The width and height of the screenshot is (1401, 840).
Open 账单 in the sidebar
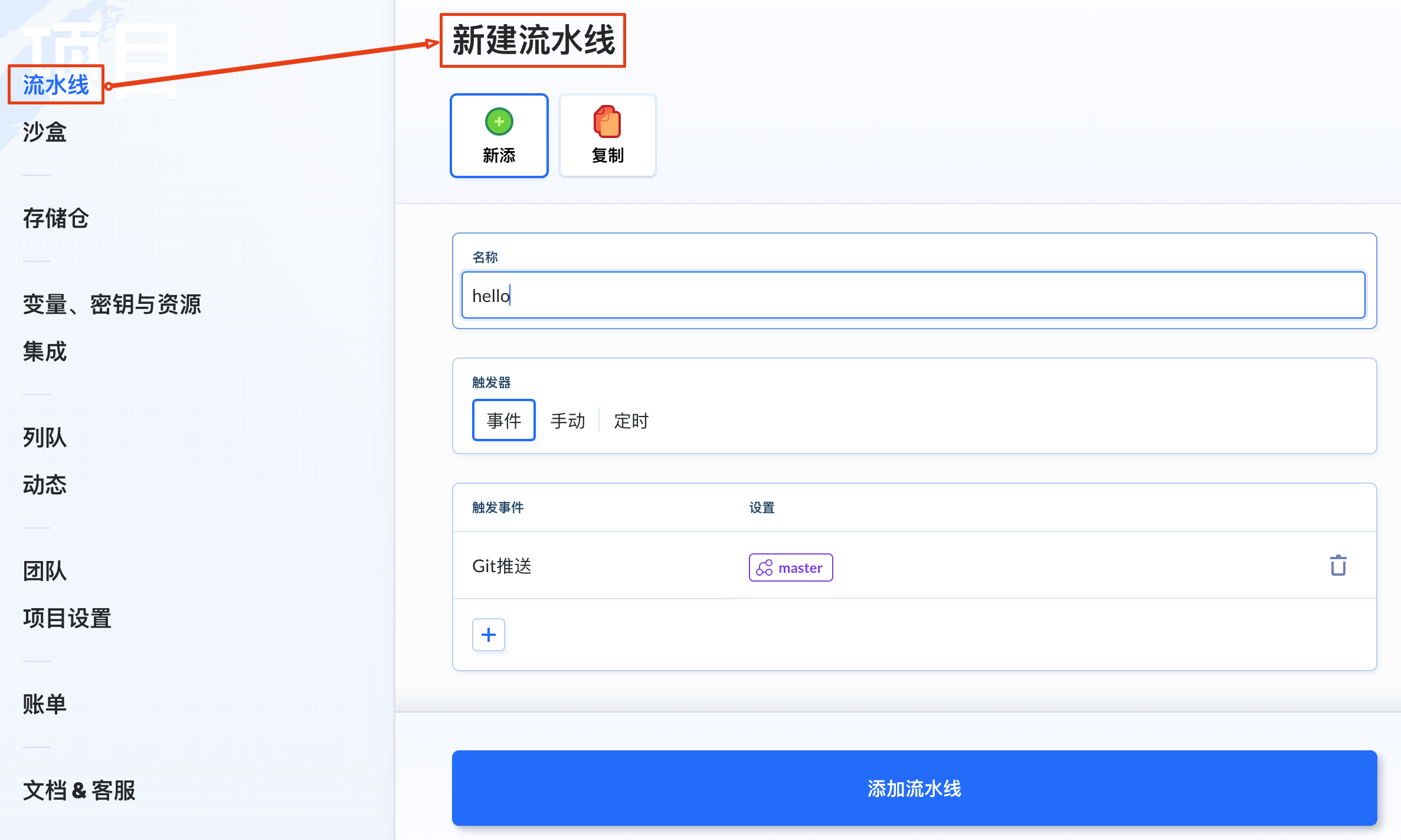click(45, 704)
